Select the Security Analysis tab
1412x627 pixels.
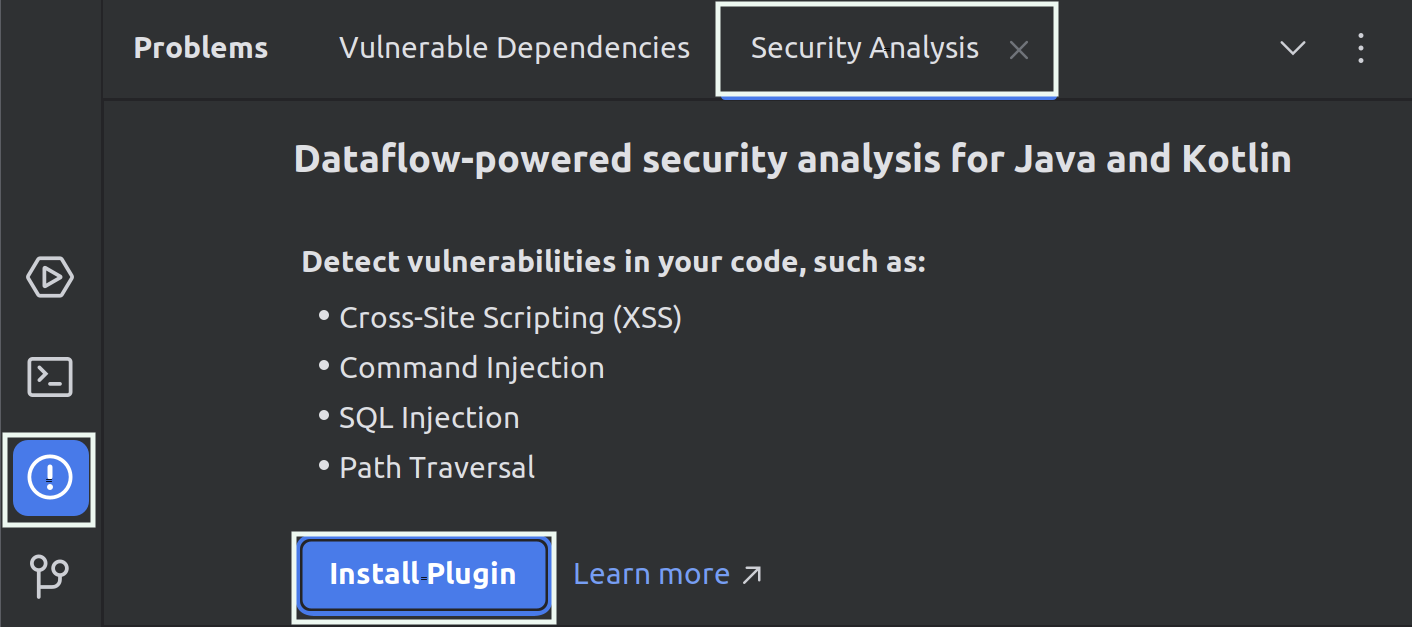tap(864, 47)
